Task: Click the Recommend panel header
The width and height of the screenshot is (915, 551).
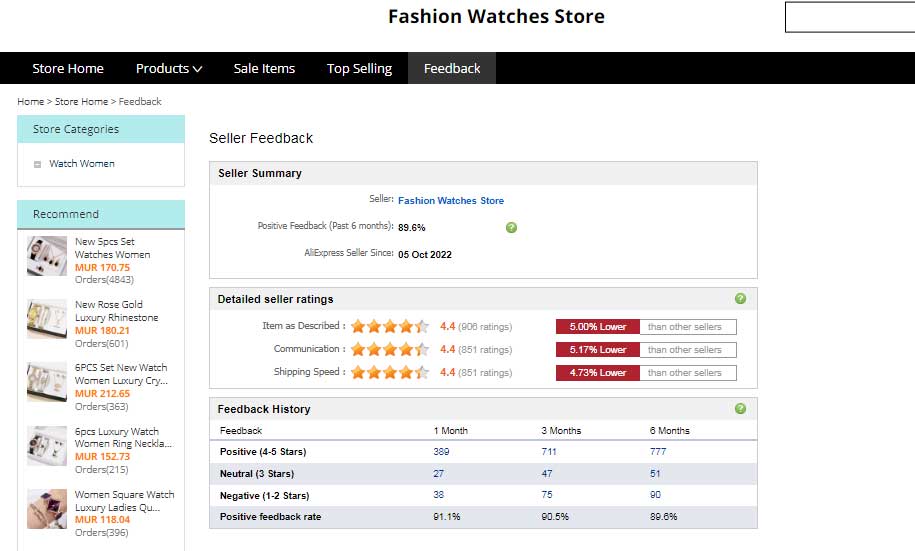Action: pos(101,214)
